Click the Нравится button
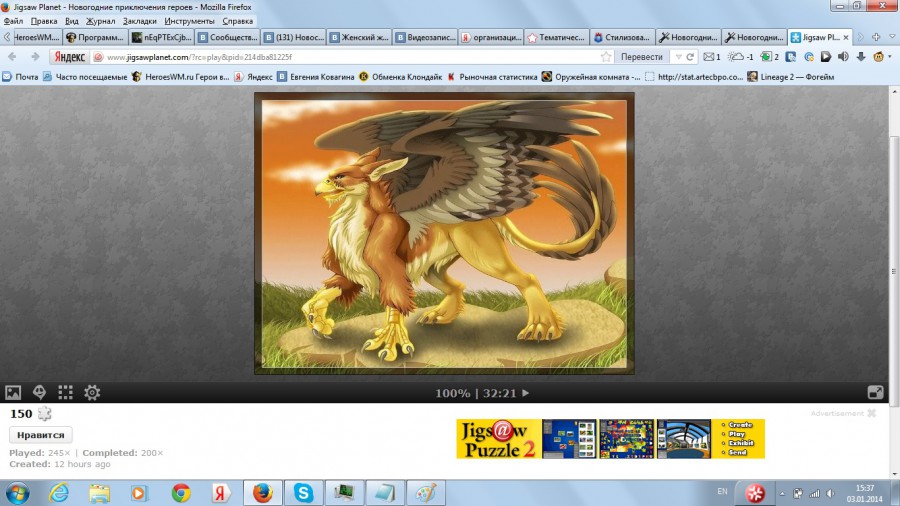 pyautogui.click(x=41, y=435)
